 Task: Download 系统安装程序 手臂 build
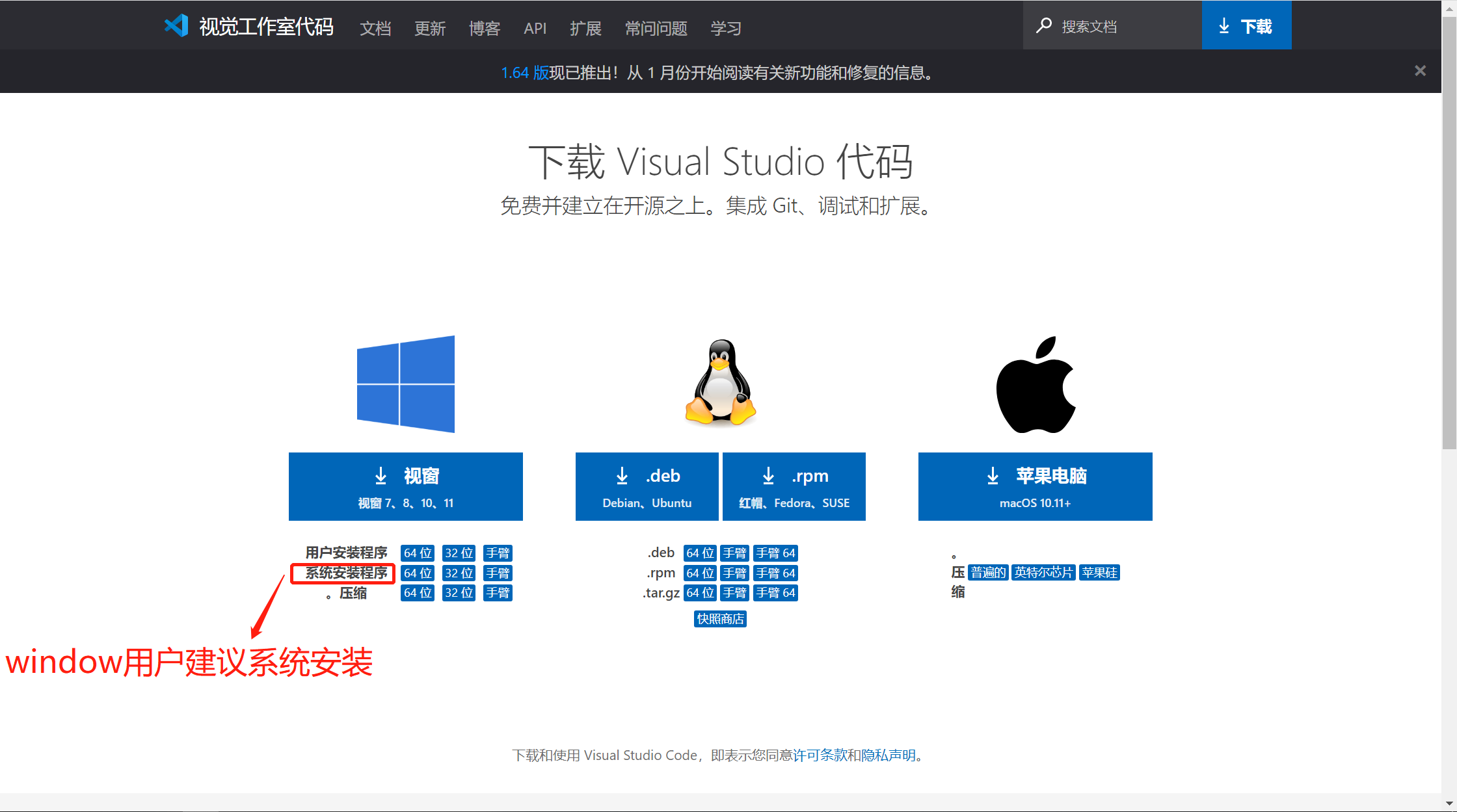pos(498,573)
